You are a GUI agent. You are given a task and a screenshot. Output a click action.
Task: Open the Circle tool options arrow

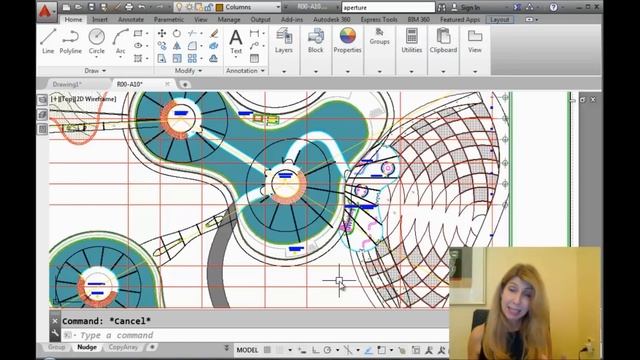click(x=97, y=57)
